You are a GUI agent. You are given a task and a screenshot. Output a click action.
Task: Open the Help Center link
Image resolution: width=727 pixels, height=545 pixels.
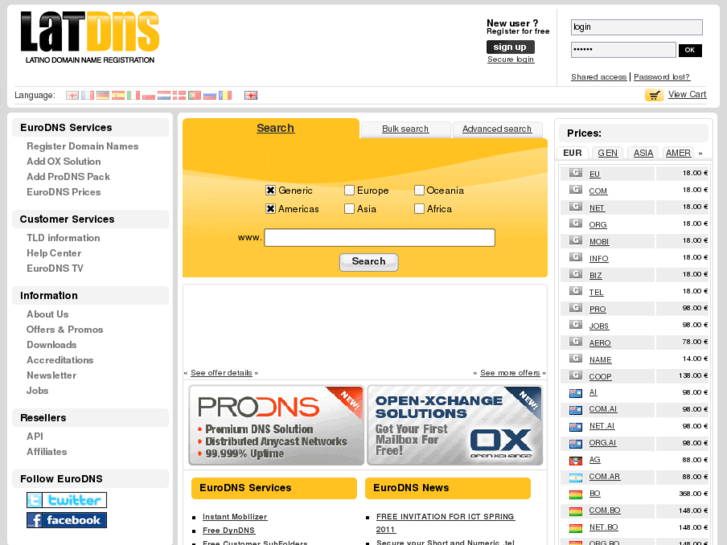[54, 253]
